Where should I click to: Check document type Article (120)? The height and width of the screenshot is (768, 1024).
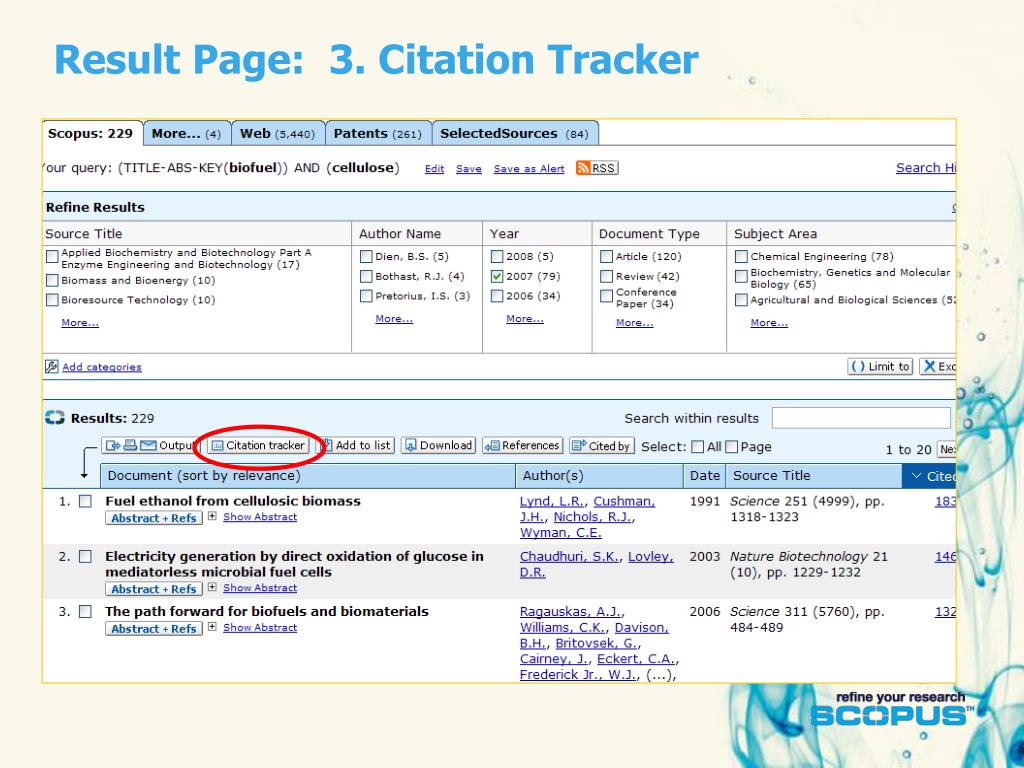pyautogui.click(x=607, y=257)
